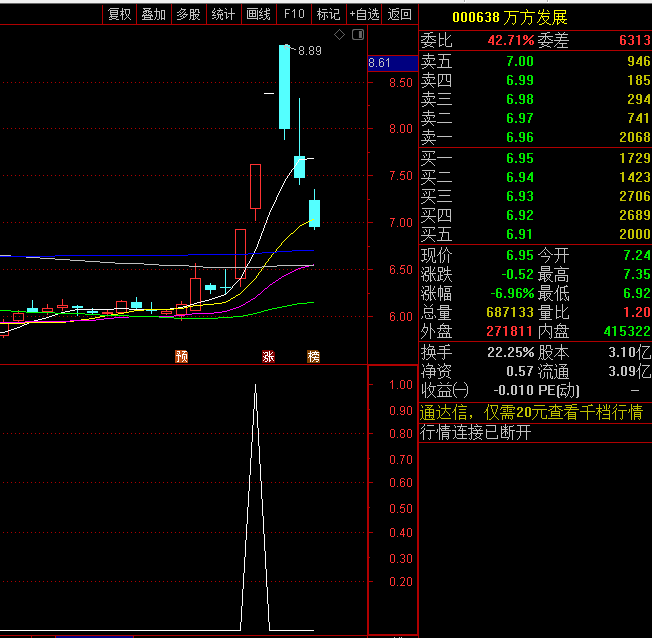Viewport: 652px width, 638px height.
Task: Click the 0.50 indicator axis label
Action: (x=401, y=509)
